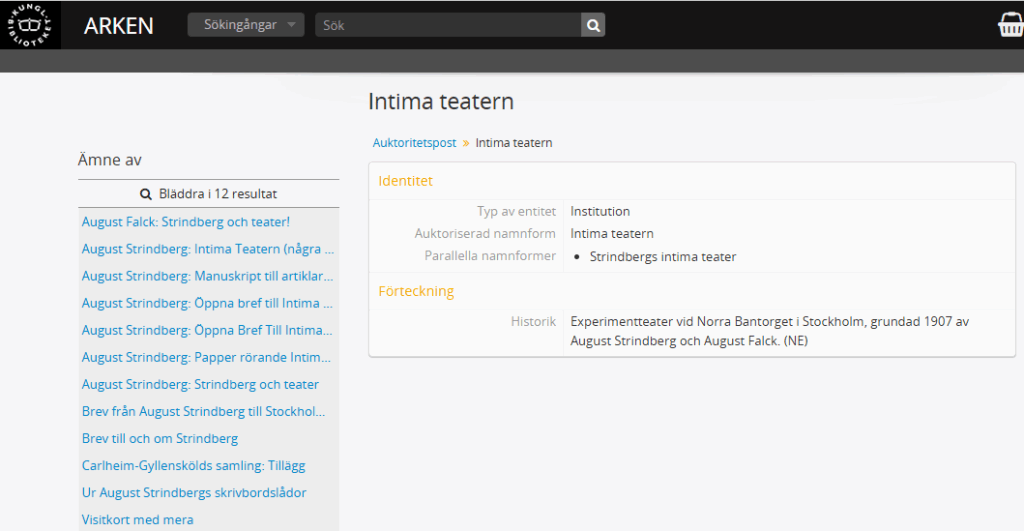Open August Strindberg: Öppna bref till Intima
This screenshot has height=531, width=1024.
point(207,303)
